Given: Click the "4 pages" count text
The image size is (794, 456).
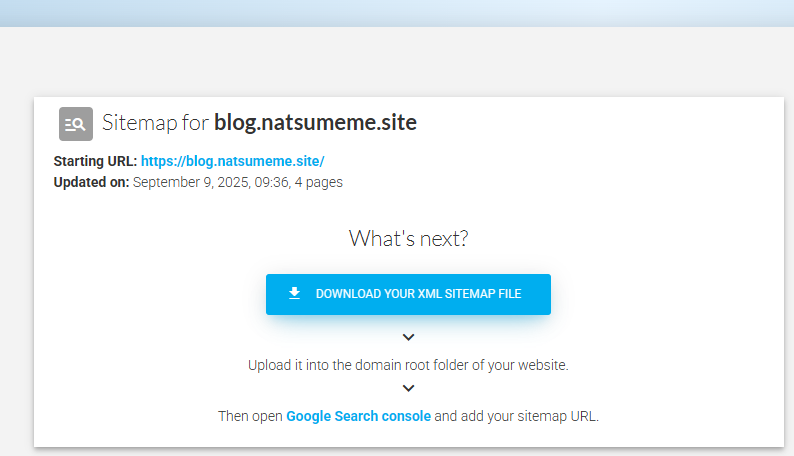Looking at the screenshot, I should coord(319,182).
